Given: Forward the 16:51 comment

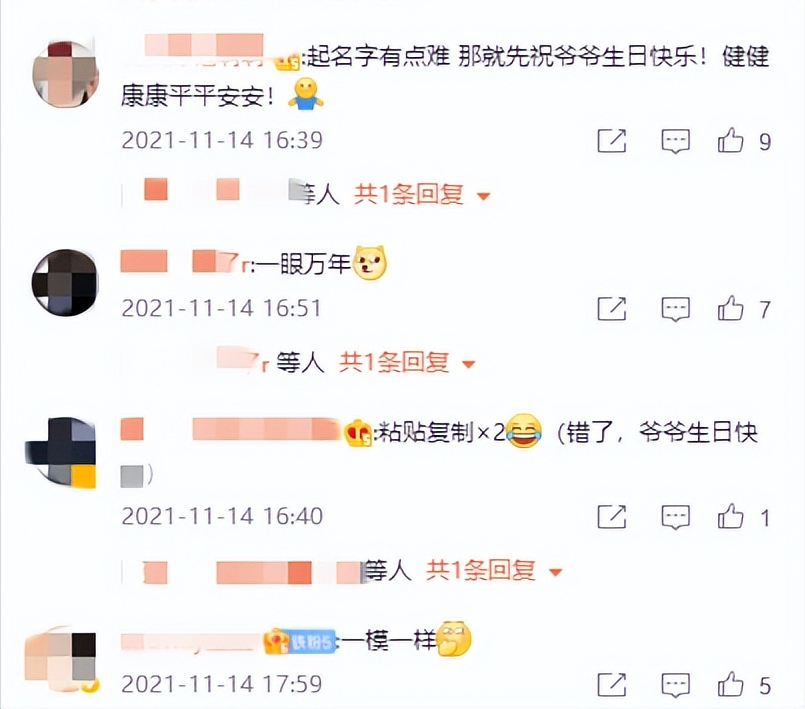Looking at the screenshot, I should coord(612,309).
